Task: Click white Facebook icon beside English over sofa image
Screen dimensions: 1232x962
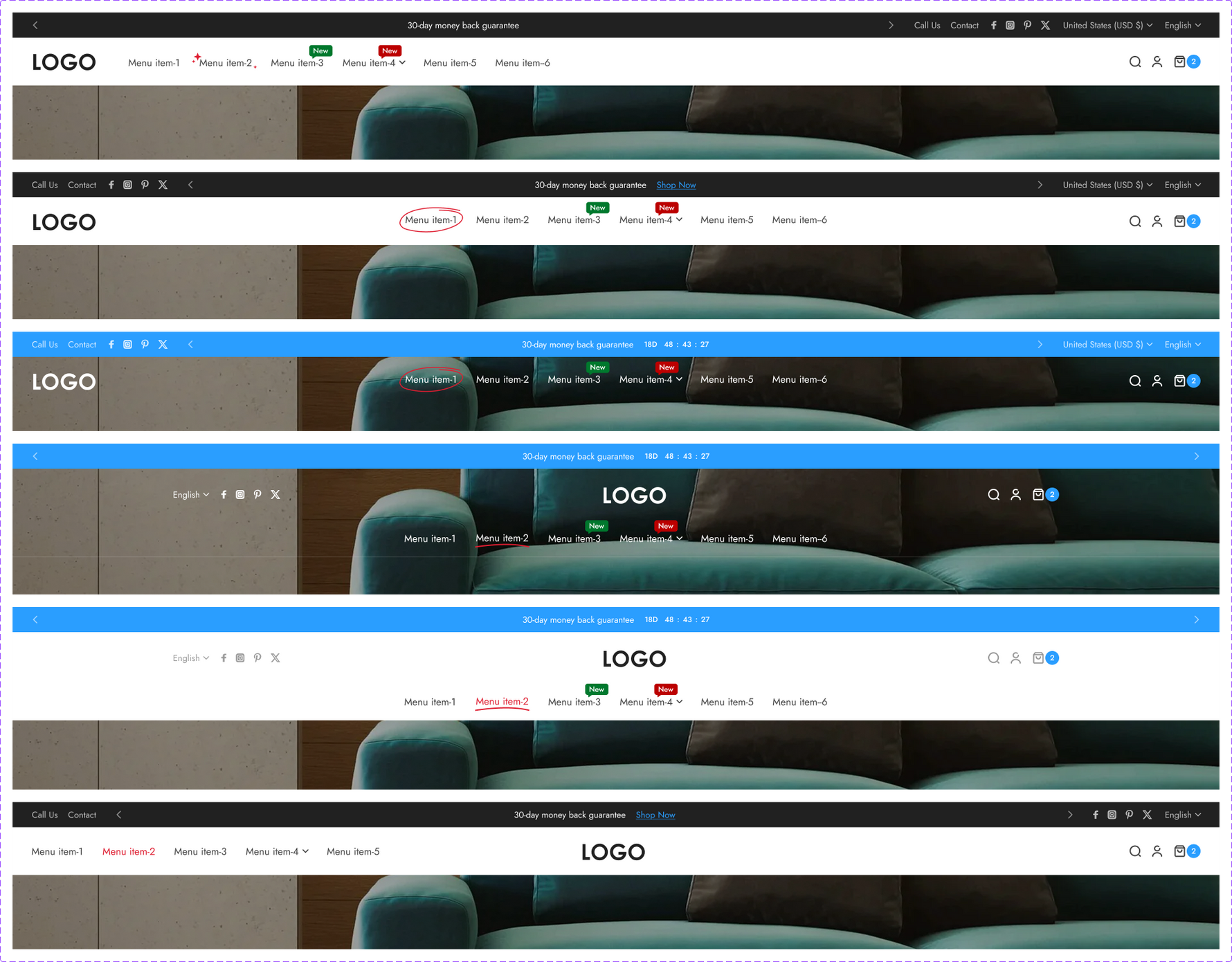Action: click(224, 495)
